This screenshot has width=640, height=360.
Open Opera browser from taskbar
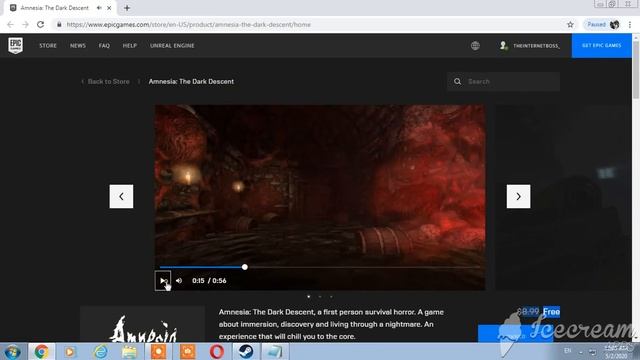(x=217, y=351)
